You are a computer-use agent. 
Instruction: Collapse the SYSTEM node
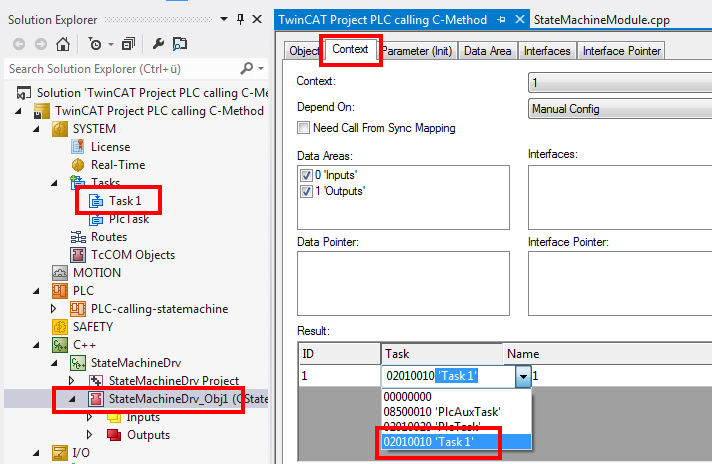point(36,129)
